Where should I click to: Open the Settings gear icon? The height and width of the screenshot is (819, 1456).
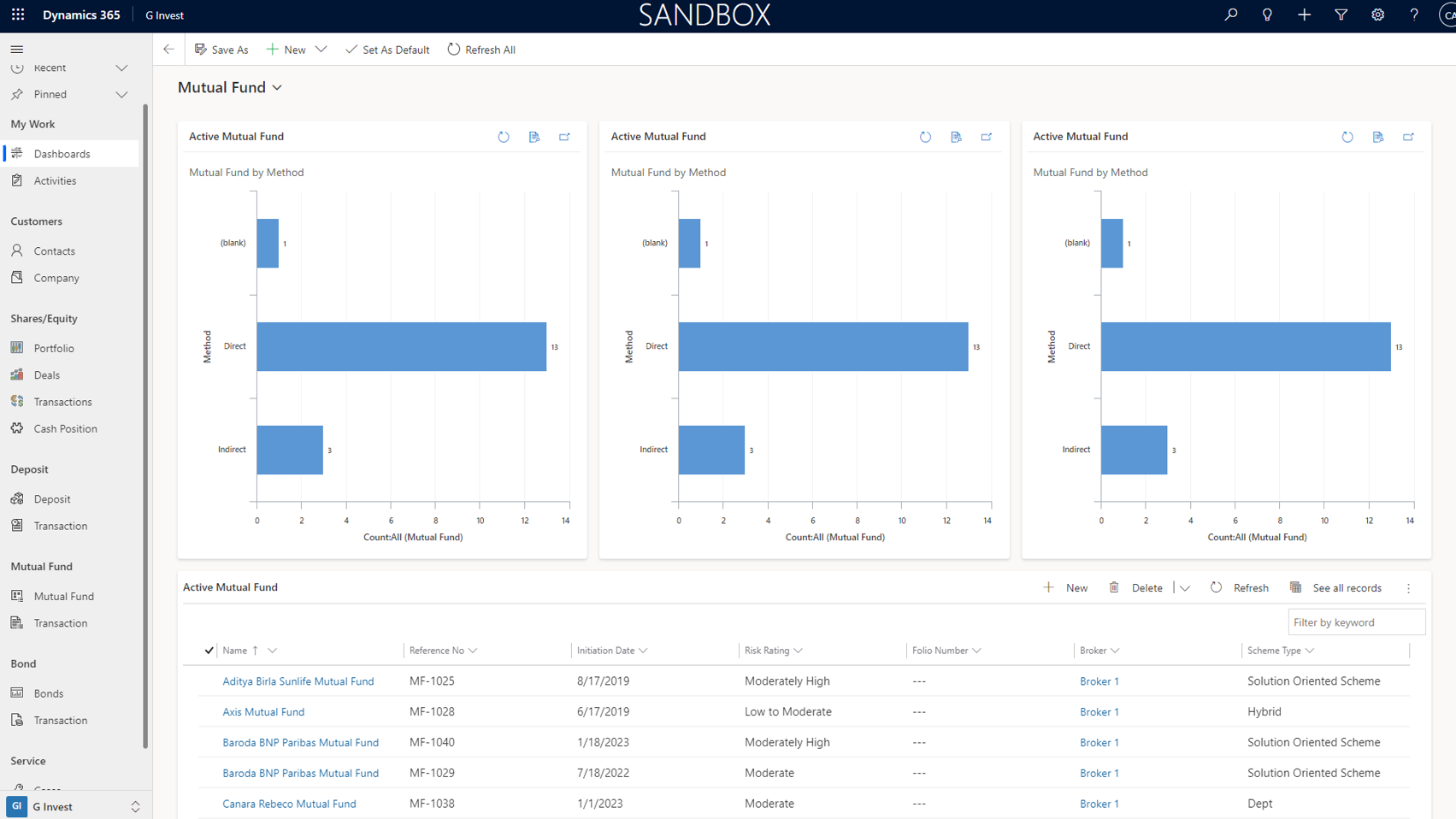(1377, 15)
